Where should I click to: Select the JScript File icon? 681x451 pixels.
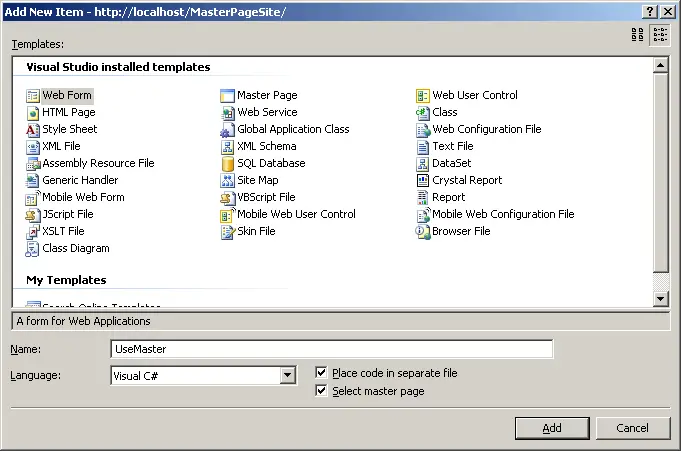coord(33,215)
